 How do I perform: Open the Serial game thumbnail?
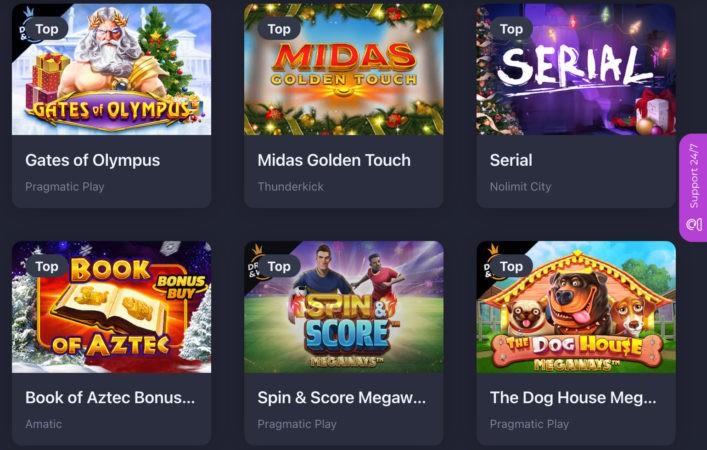(576, 69)
